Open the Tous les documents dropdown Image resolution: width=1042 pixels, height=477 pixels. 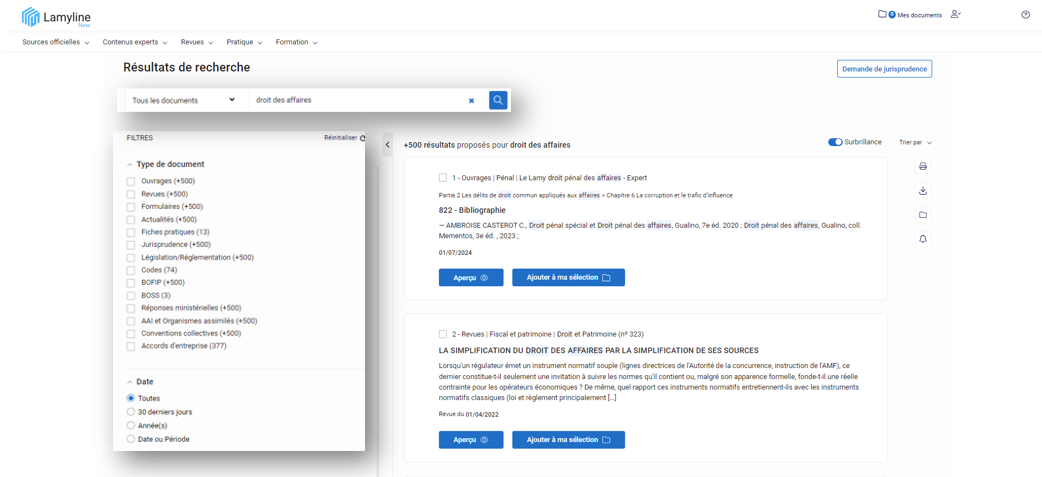coord(184,100)
